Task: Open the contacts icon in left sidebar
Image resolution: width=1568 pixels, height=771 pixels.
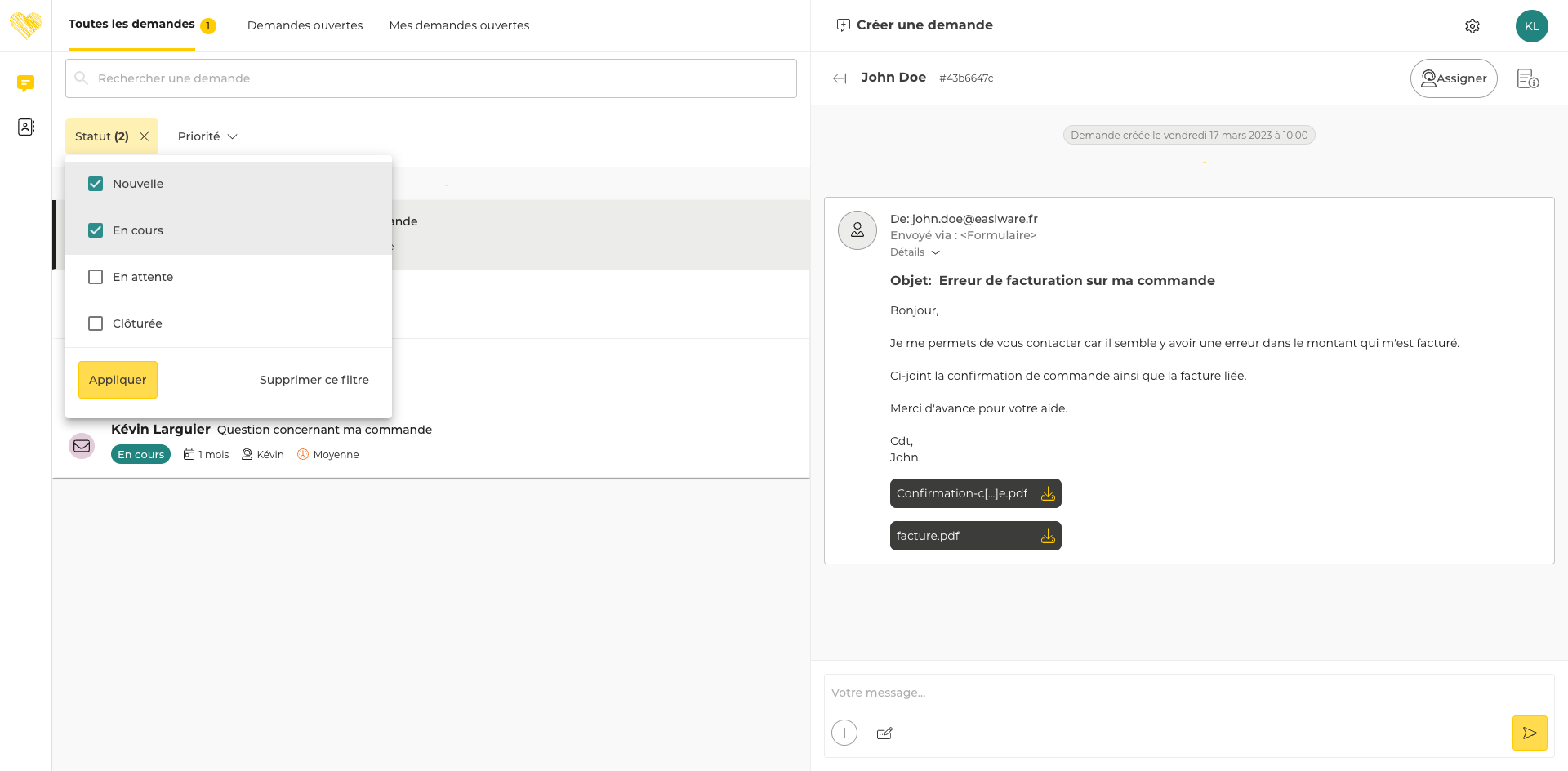Action: [25, 127]
